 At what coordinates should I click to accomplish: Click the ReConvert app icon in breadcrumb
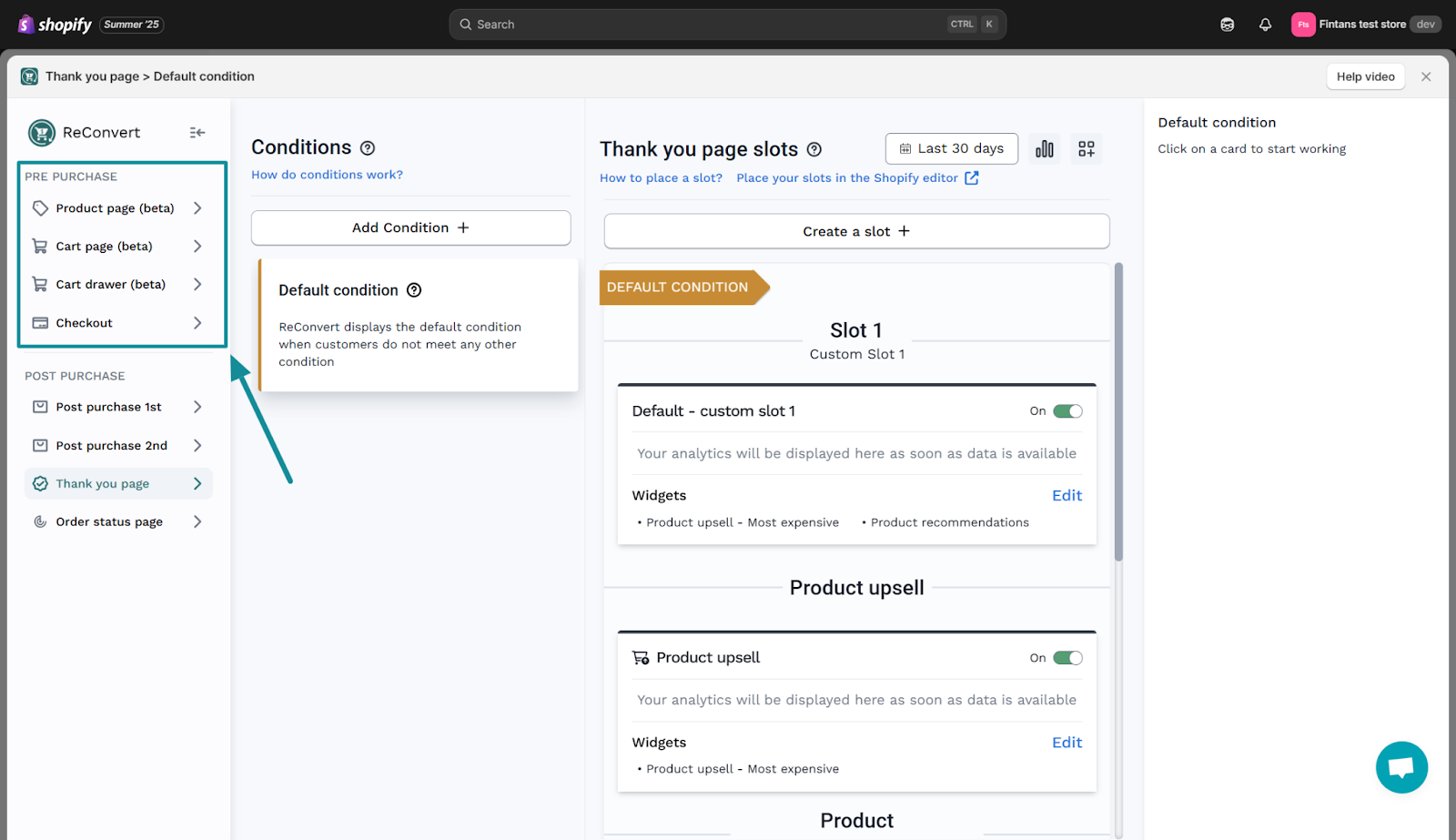pos(30,76)
